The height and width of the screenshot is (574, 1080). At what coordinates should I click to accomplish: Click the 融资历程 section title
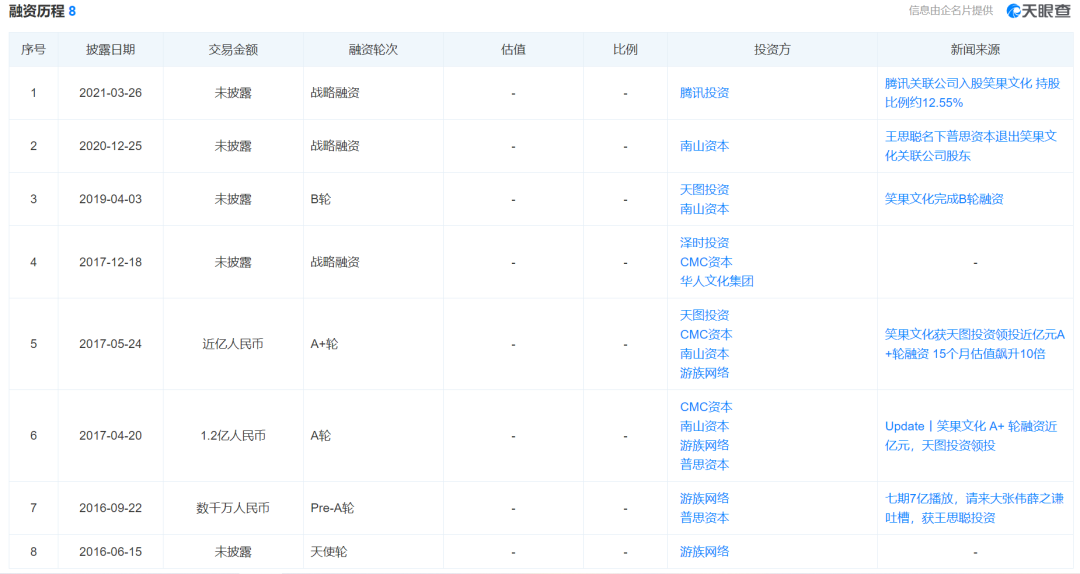click(x=36, y=11)
